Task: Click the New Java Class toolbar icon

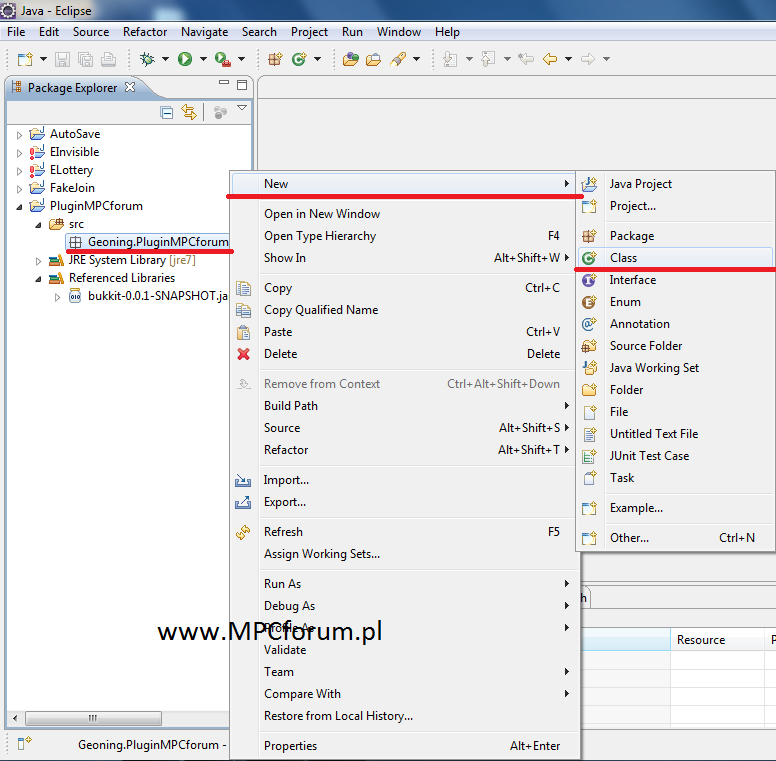Action: click(299, 59)
